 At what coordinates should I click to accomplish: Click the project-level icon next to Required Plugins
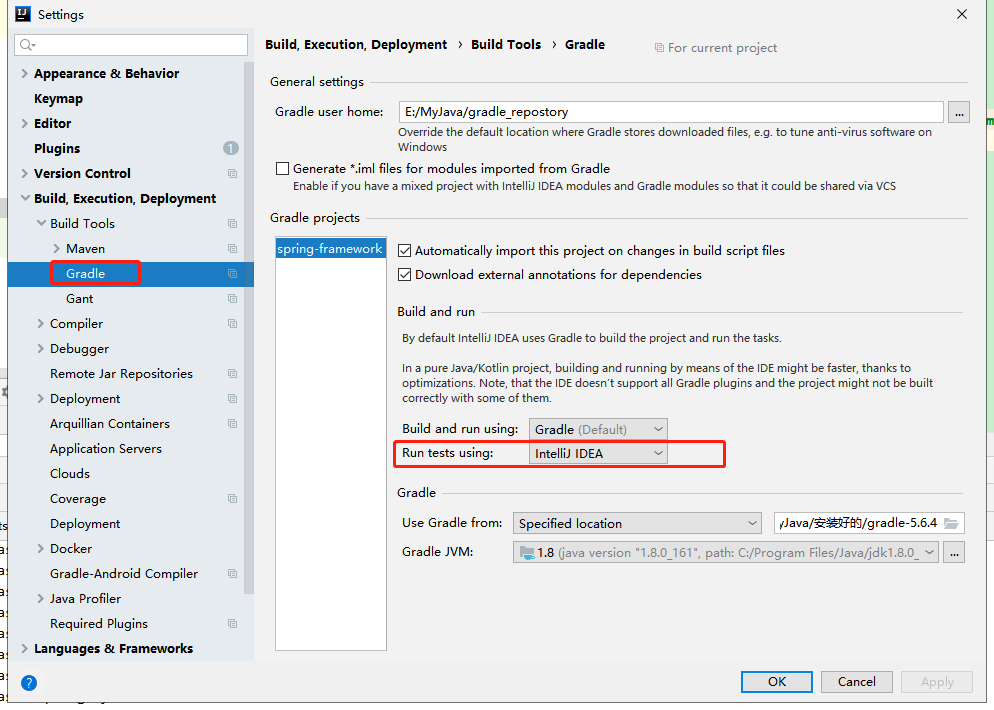point(233,624)
